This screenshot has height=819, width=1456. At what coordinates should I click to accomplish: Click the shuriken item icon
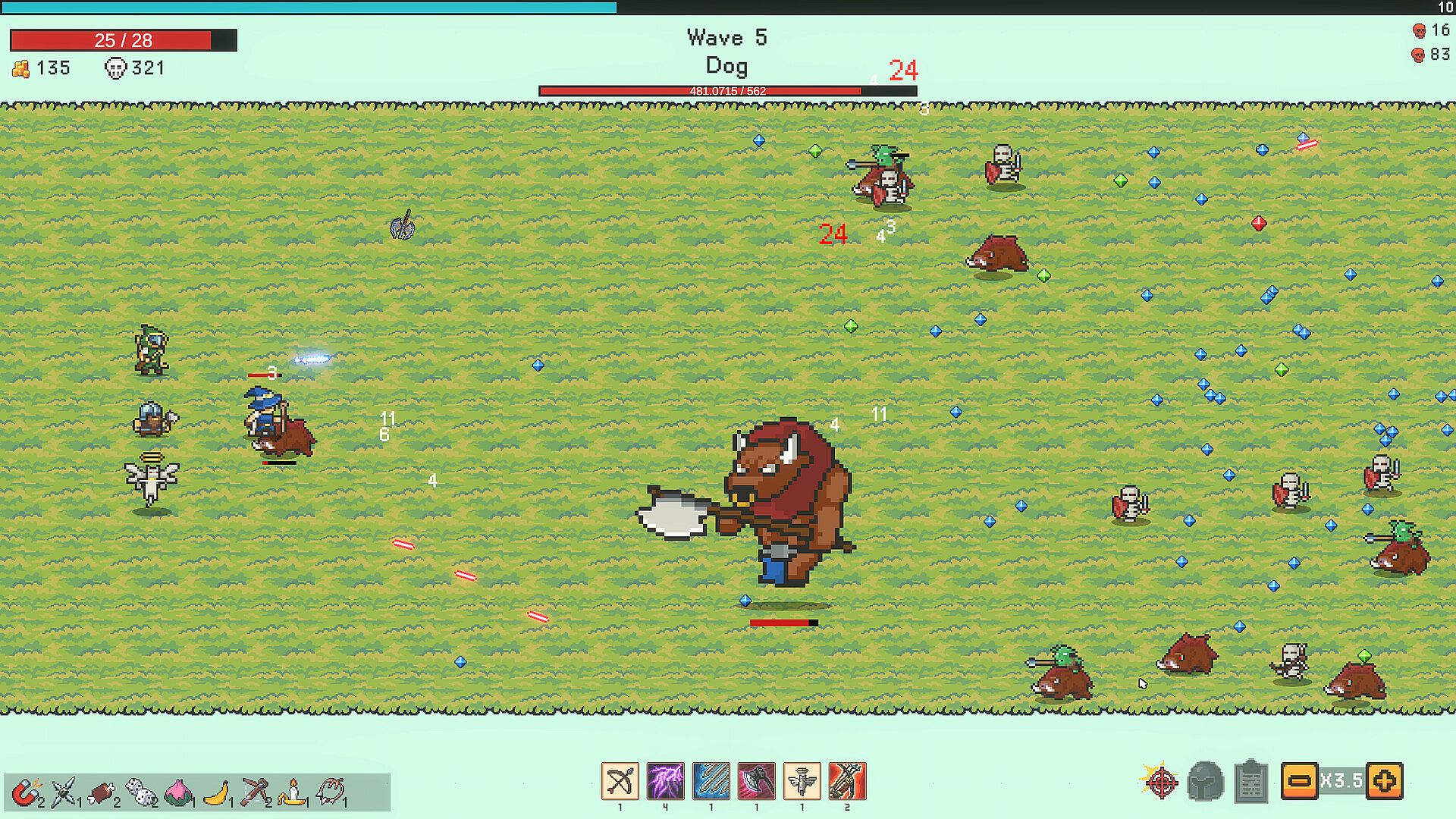pyautogui.click(x=64, y=792)
